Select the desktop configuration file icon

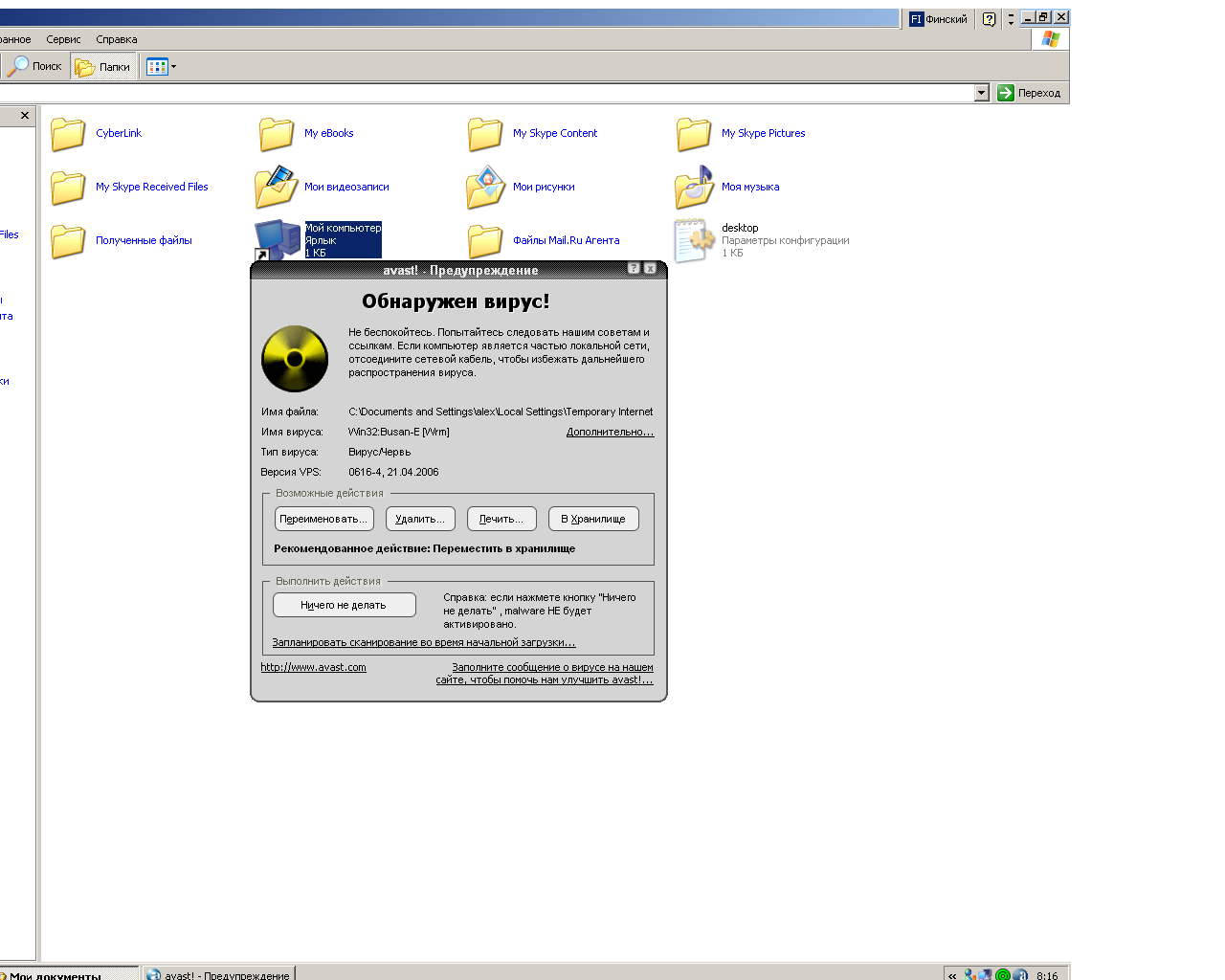click(x=694, y=240)
